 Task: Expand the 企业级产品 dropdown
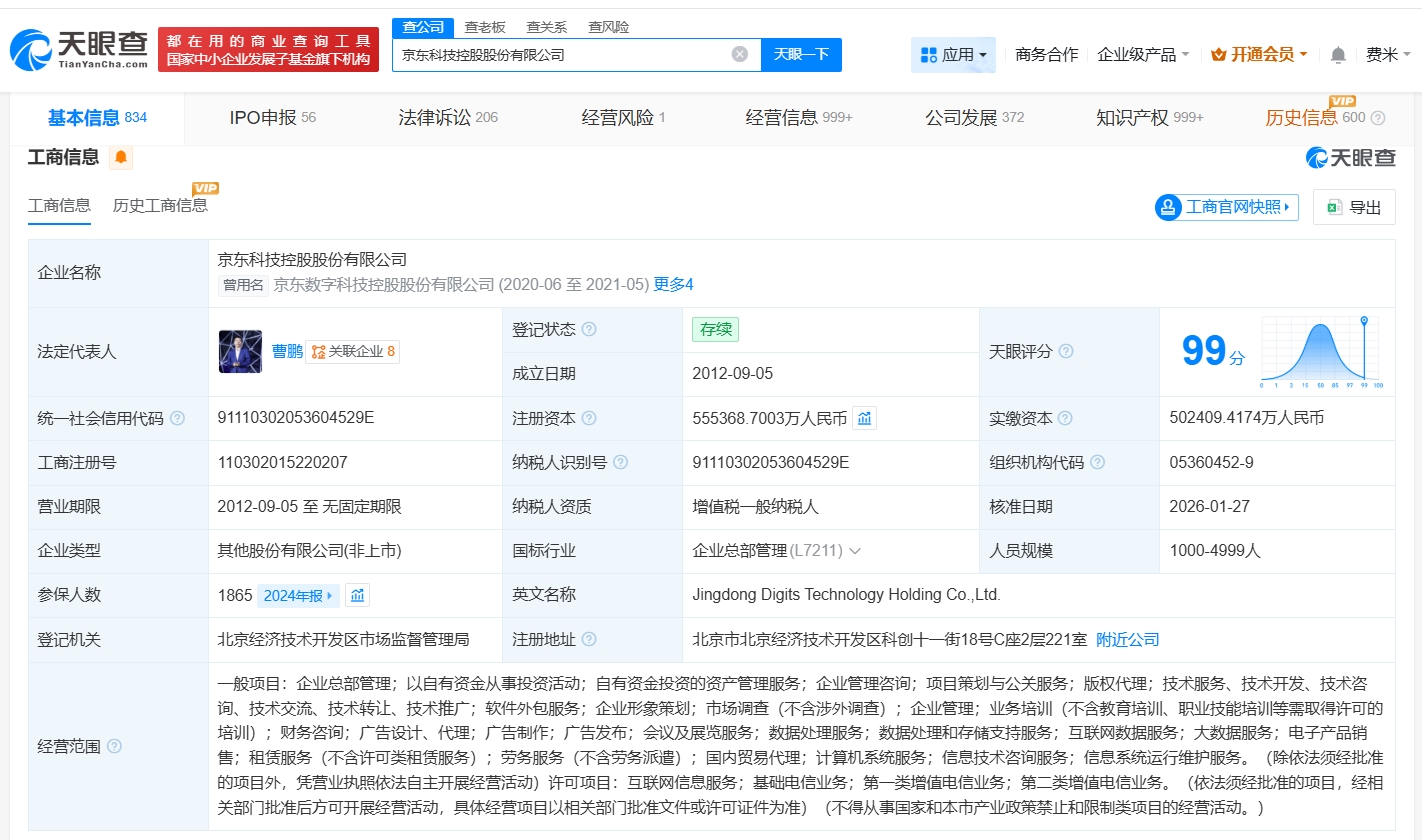1143,55
